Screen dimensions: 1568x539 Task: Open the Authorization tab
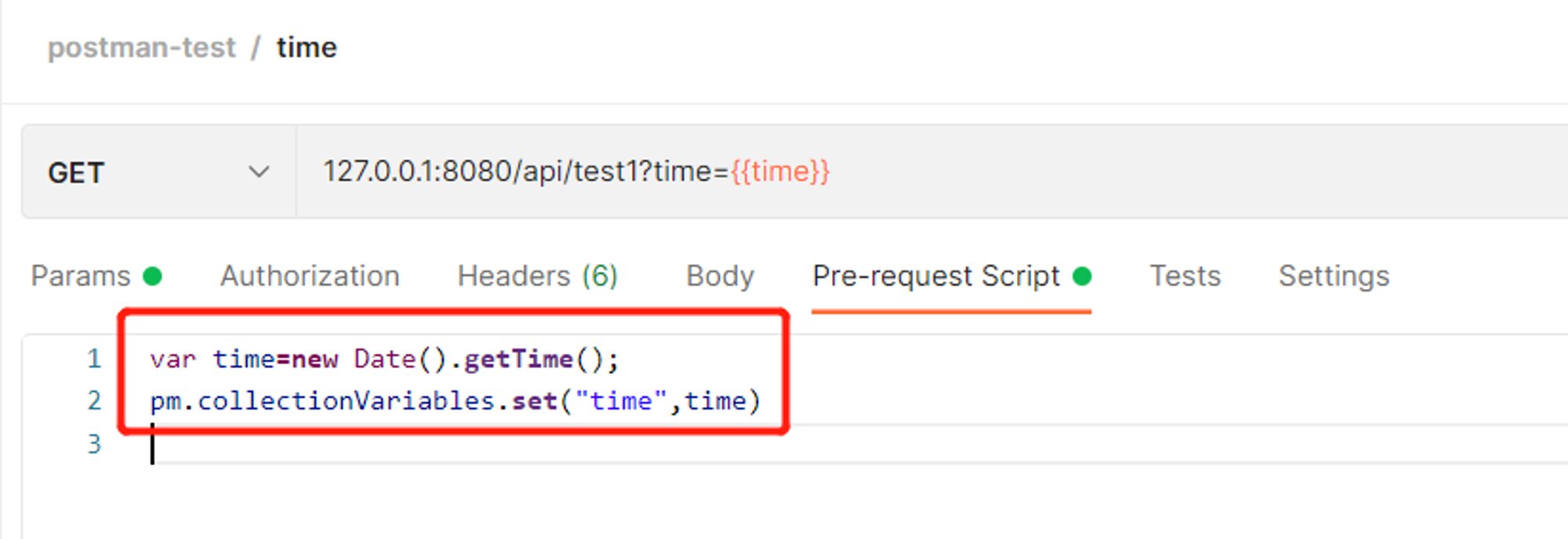310,276
